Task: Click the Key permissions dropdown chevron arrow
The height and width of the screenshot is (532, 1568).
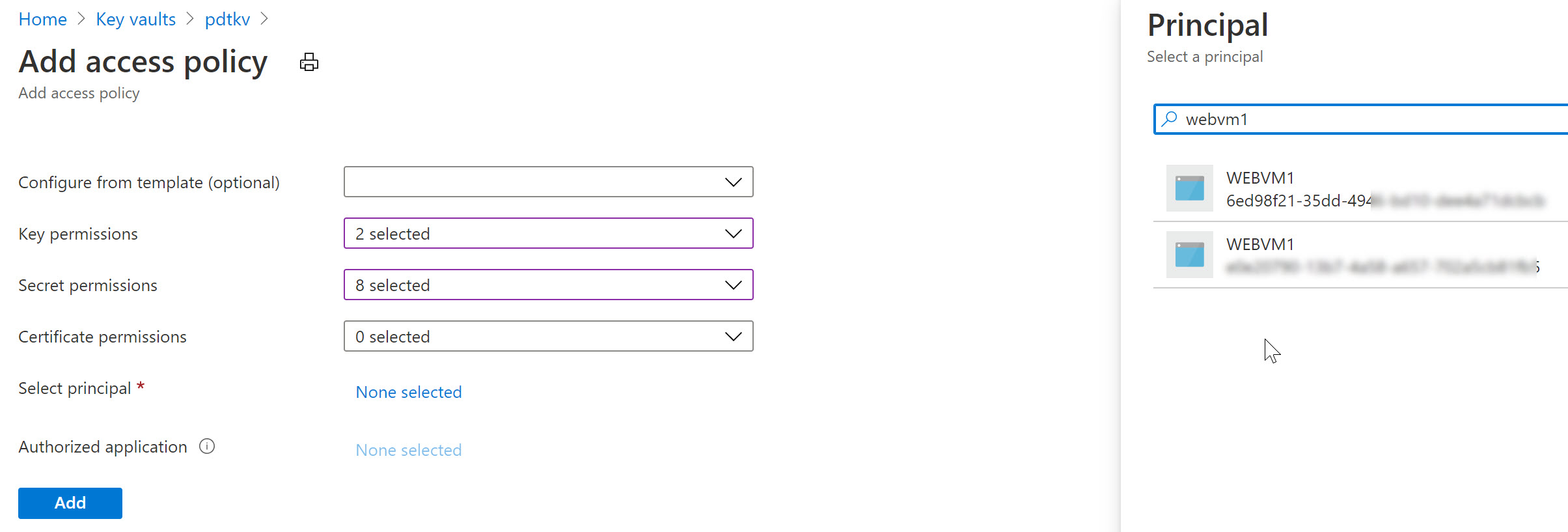Action: tap(733, 233)
